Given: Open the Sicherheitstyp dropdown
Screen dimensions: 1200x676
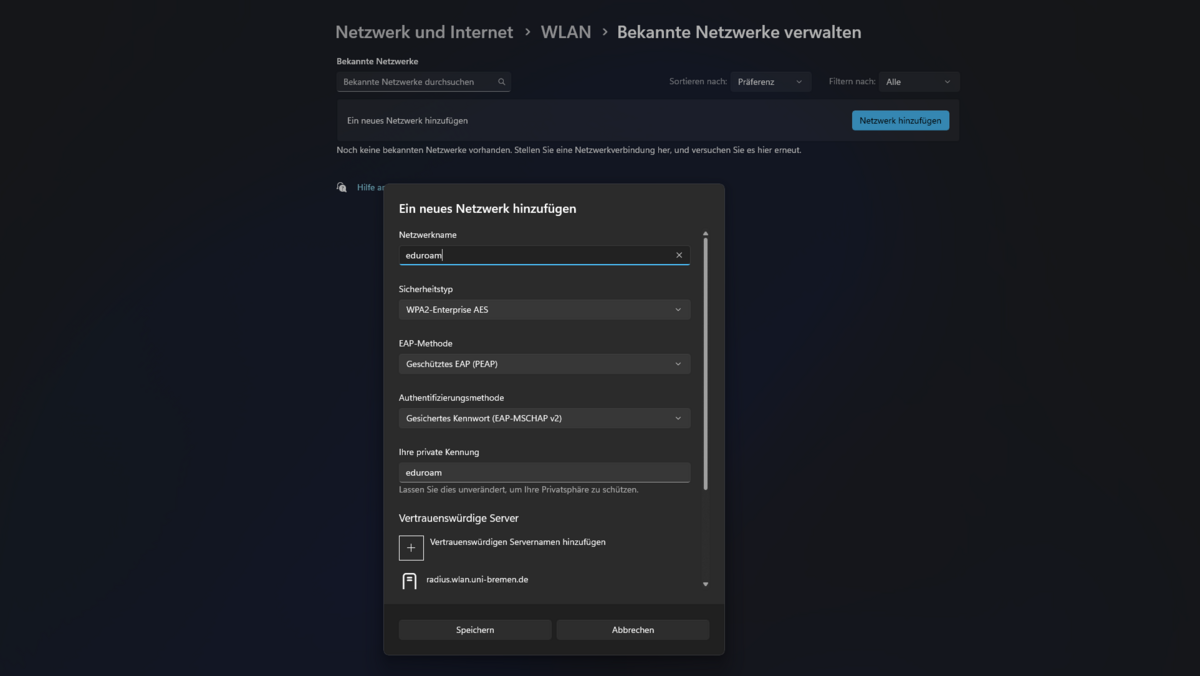Looking at the screenshot, I should tap(544, 310).
